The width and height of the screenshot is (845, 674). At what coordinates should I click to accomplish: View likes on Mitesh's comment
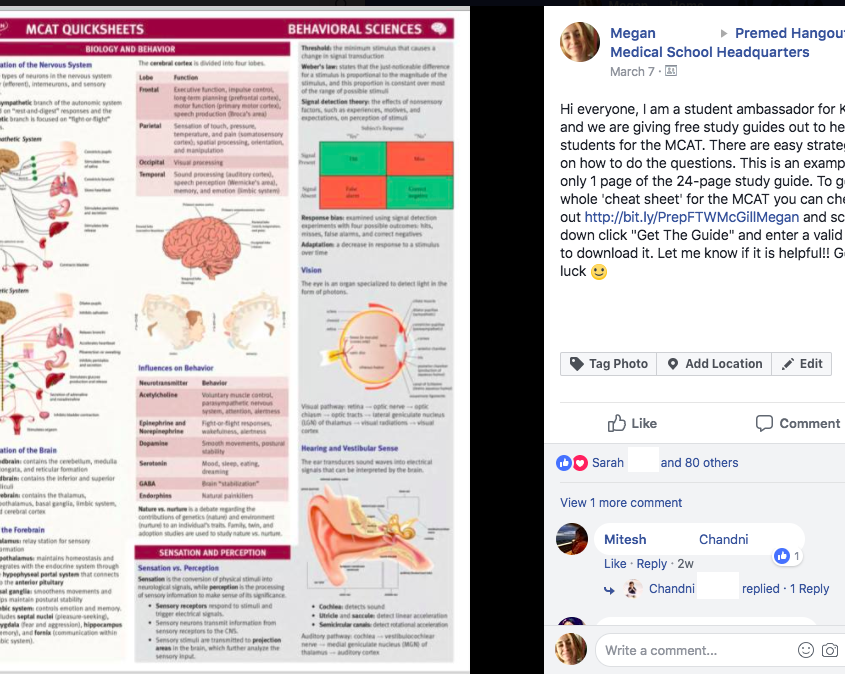[x=788, y=556]
